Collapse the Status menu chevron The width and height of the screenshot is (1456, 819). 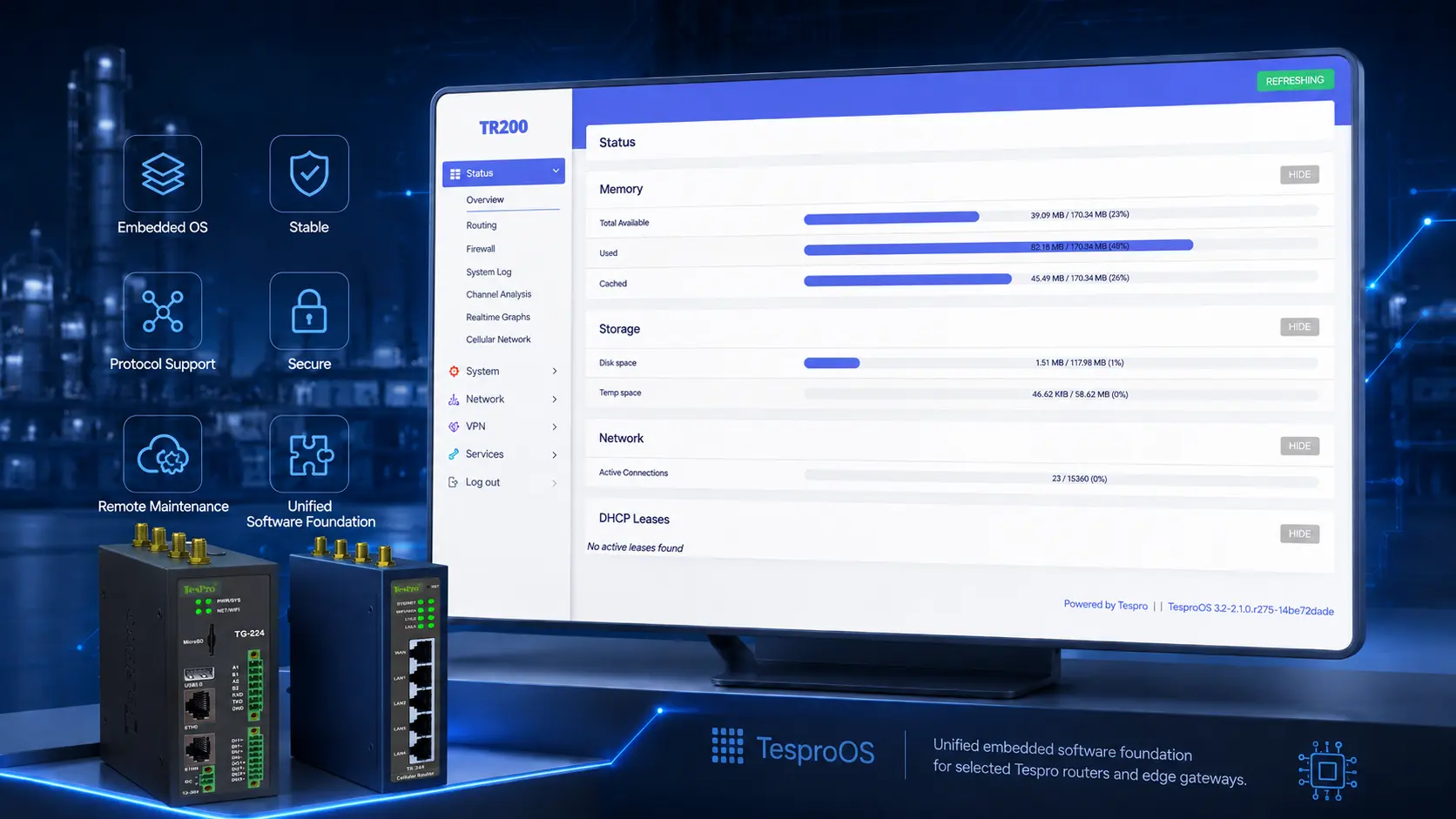(x=556, y=171)
